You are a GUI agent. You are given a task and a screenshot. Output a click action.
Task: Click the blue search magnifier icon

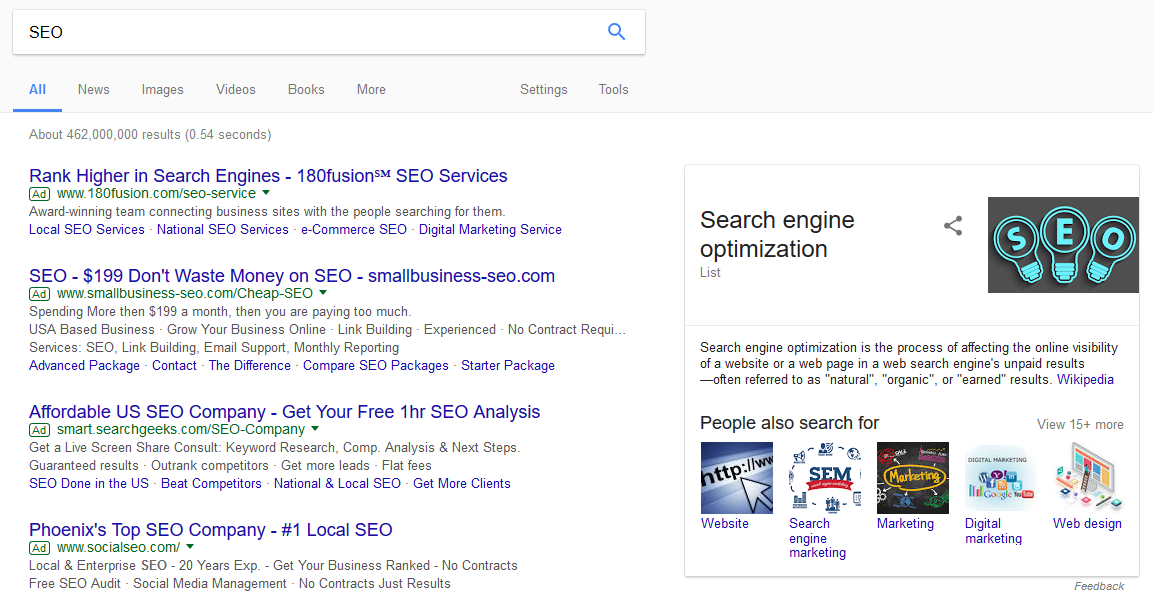click(x=616, y=32)
